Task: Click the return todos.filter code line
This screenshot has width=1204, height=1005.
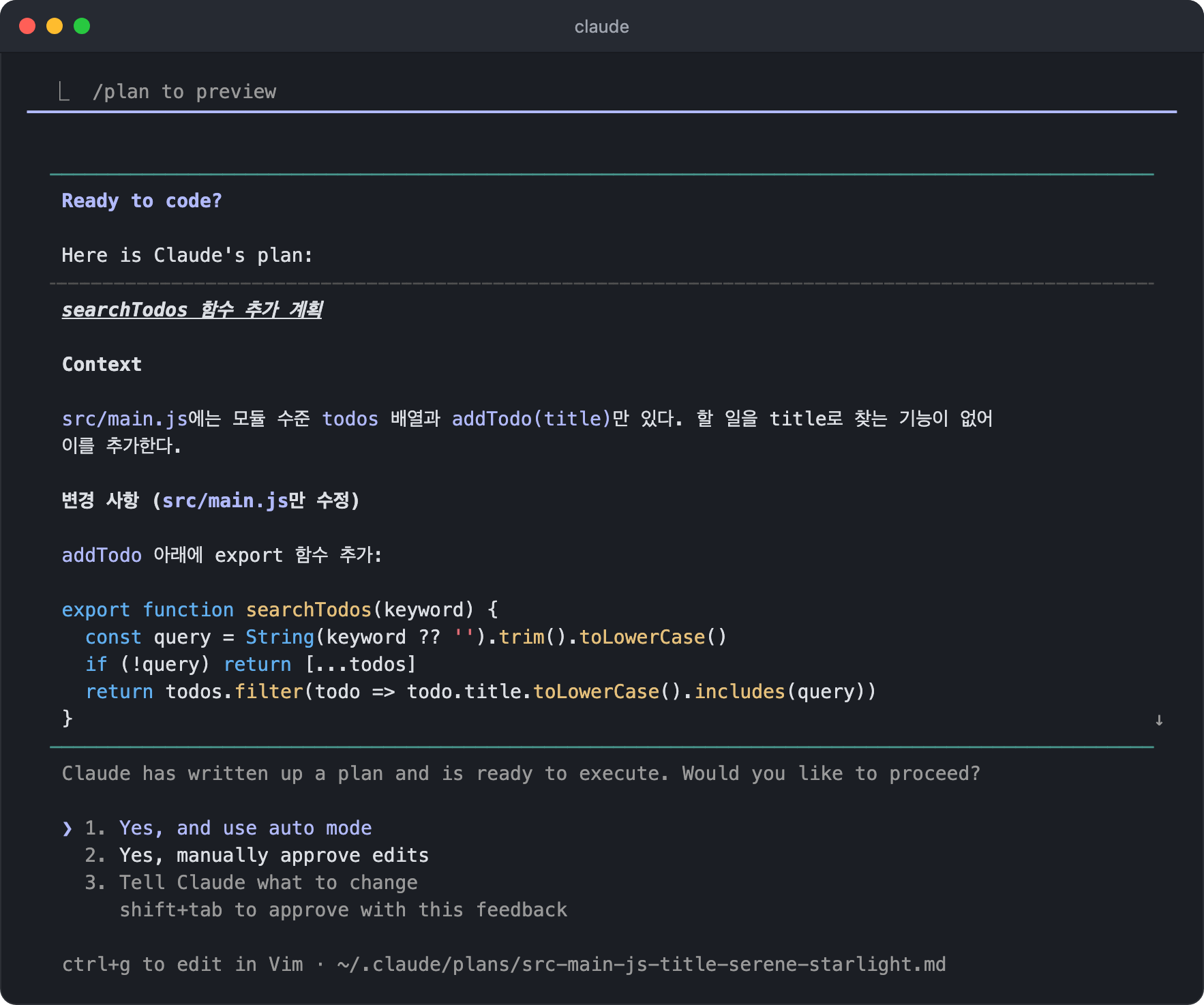Action: point(481,691)
